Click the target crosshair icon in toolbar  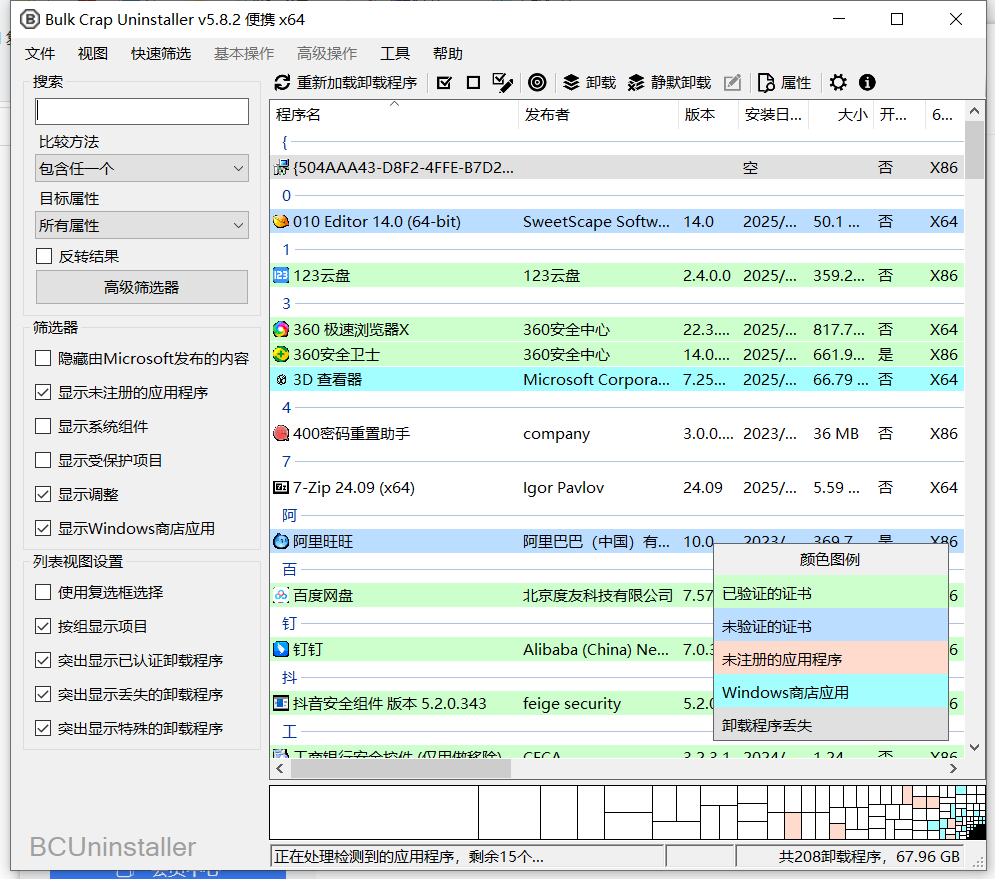point(537,83)
